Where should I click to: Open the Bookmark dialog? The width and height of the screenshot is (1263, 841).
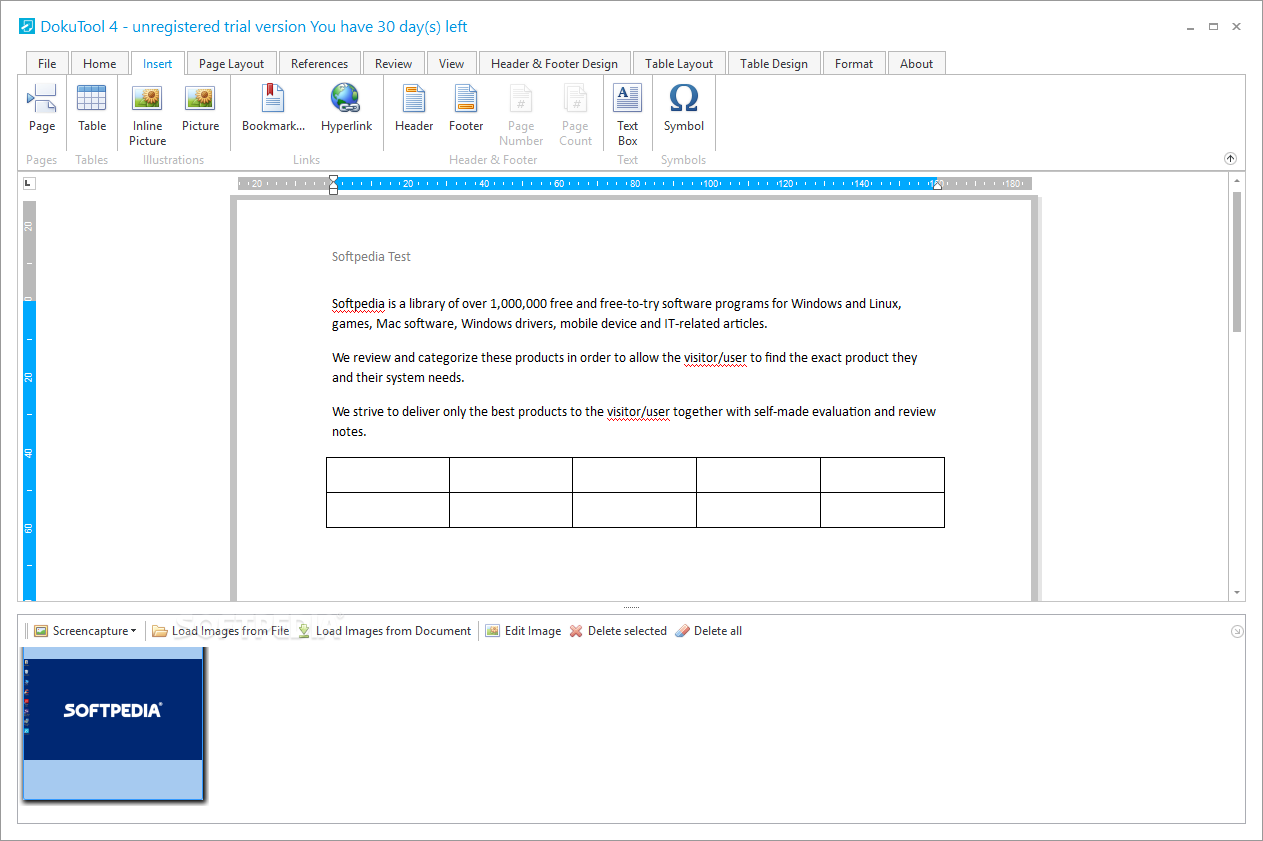point(273,108)
